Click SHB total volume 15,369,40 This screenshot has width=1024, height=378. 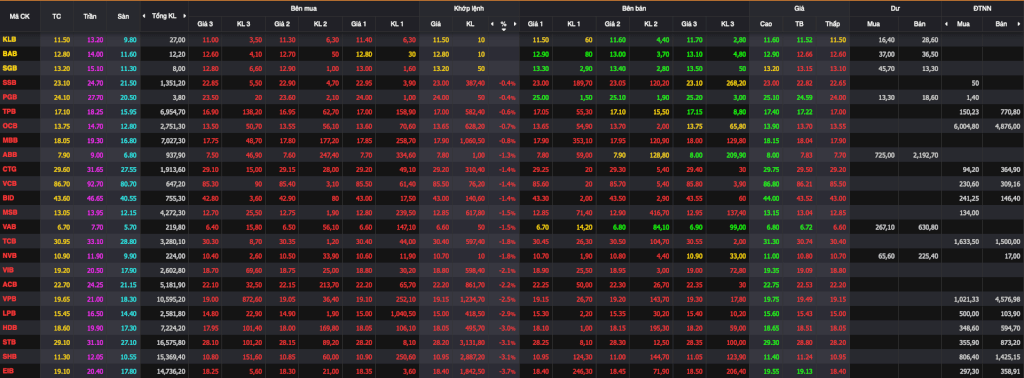pos(172,356)
